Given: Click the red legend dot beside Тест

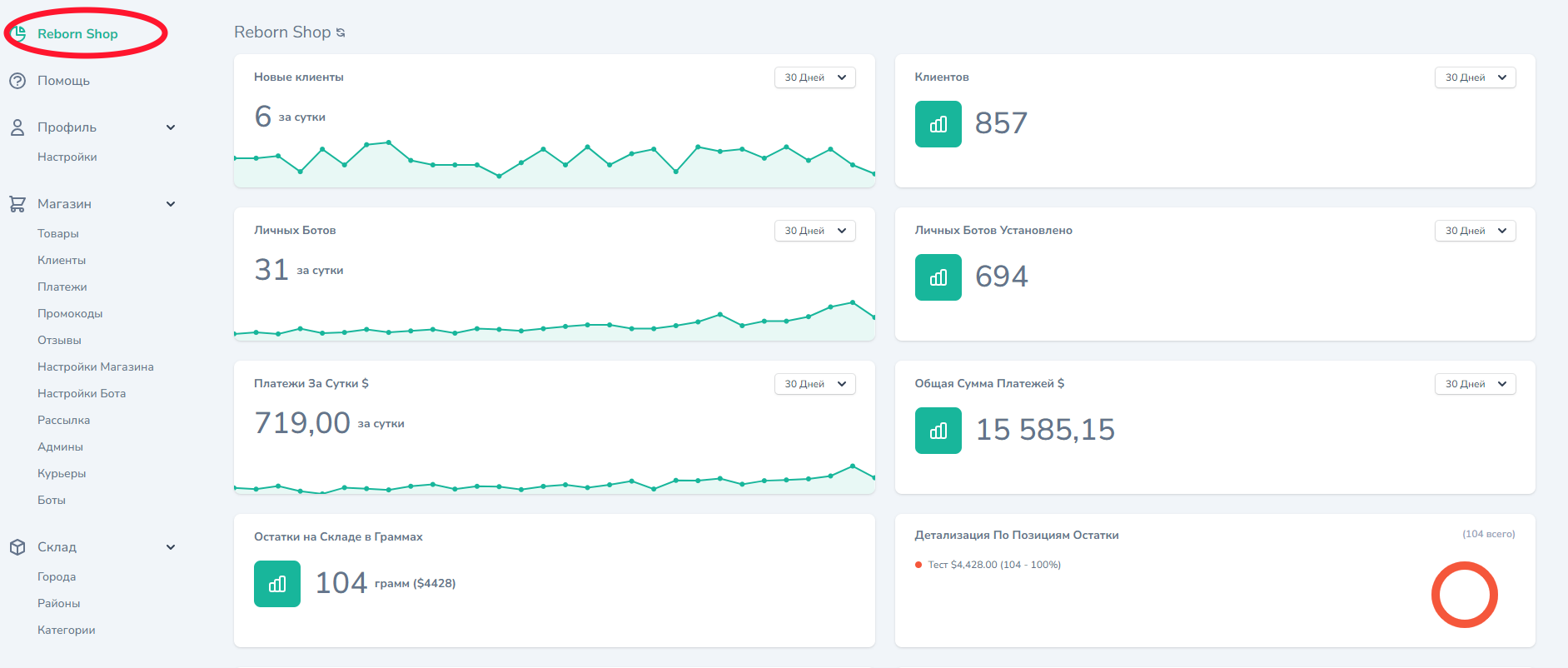Looking at the screenshot, I should coord(918,565).
